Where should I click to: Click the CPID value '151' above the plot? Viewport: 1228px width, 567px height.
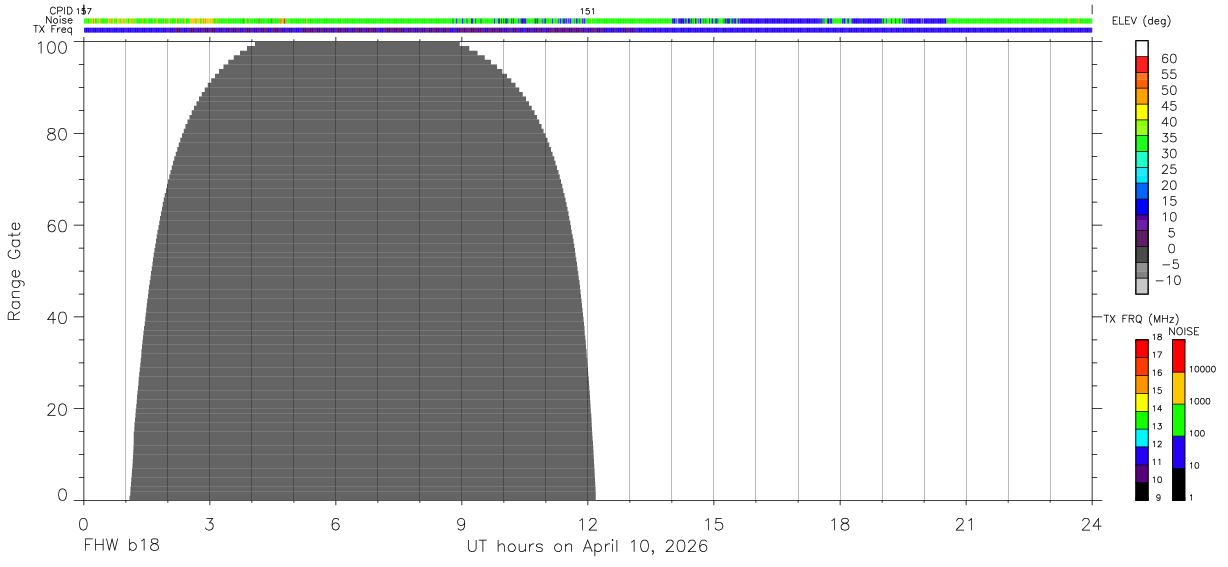point(588,11)
